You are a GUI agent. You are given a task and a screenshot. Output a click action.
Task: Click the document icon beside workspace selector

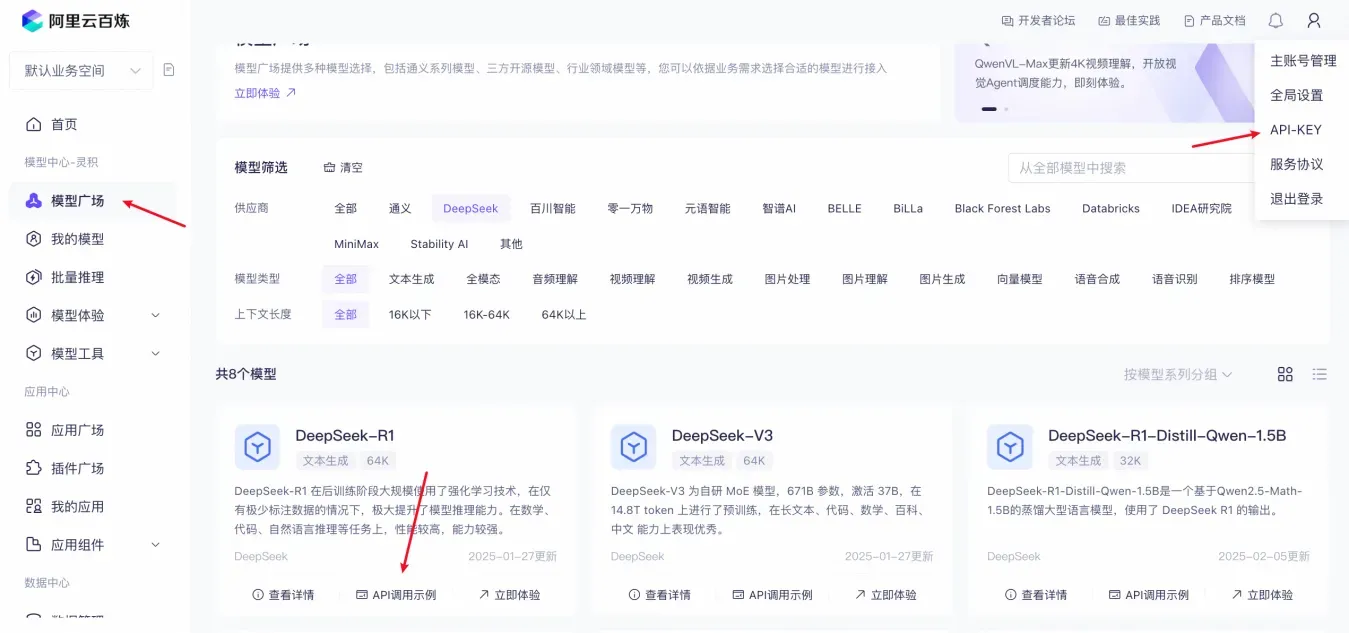(x=169, y=70)
